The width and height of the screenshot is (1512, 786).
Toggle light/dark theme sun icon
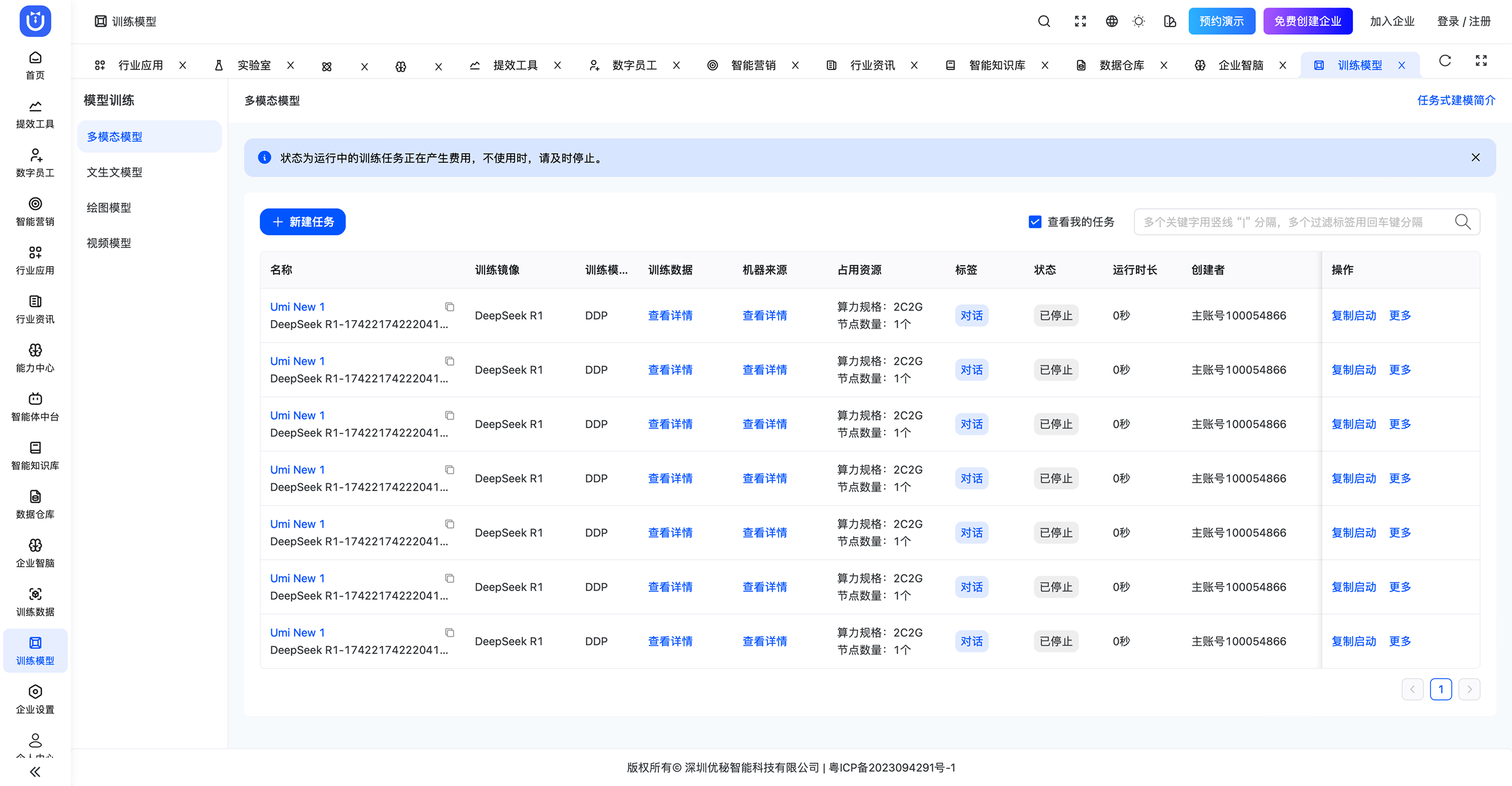point(1138,22)
